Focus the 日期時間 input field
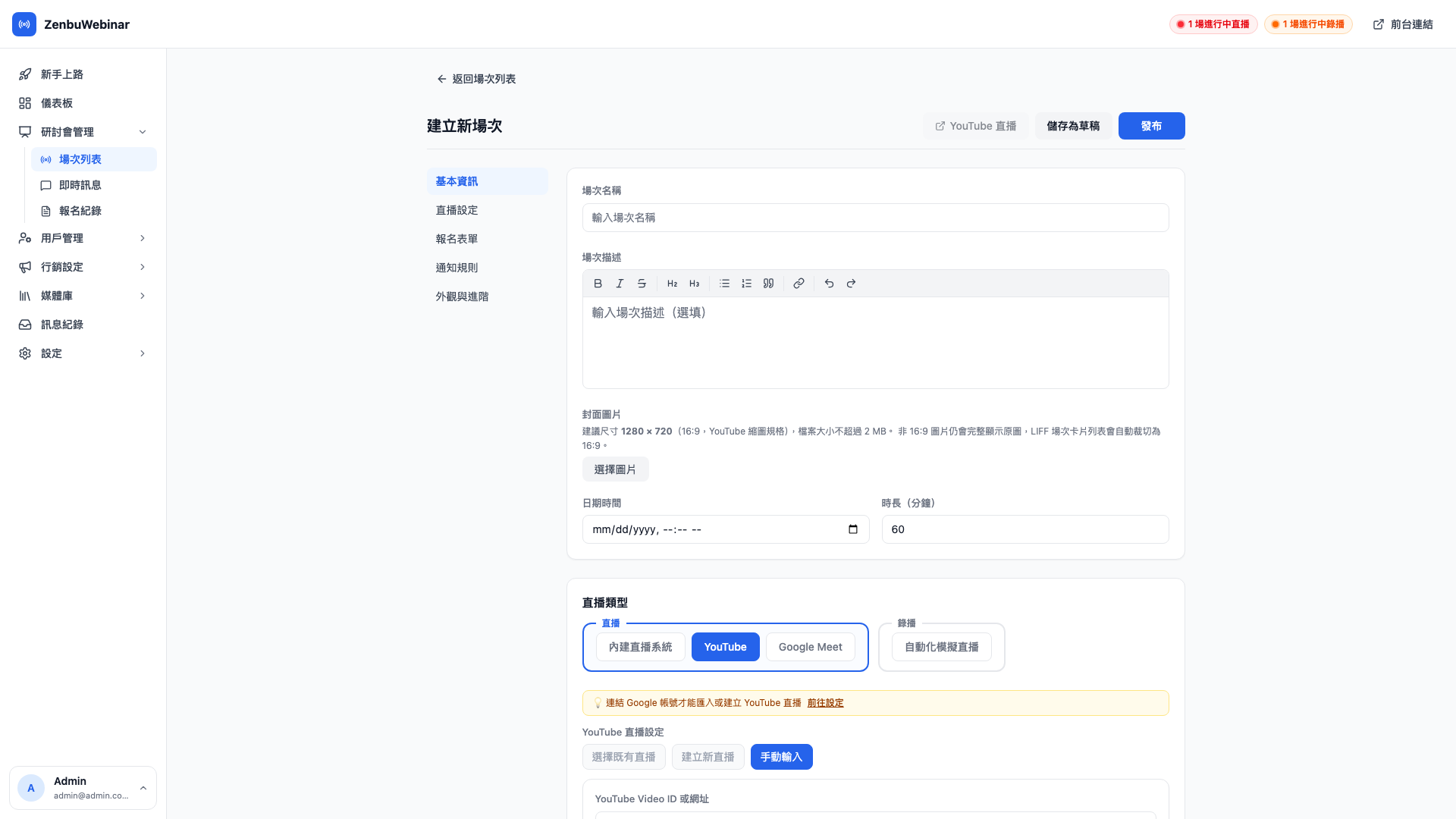The width and height of the screenshot is (1456, 819). click(x=726, y=529)
